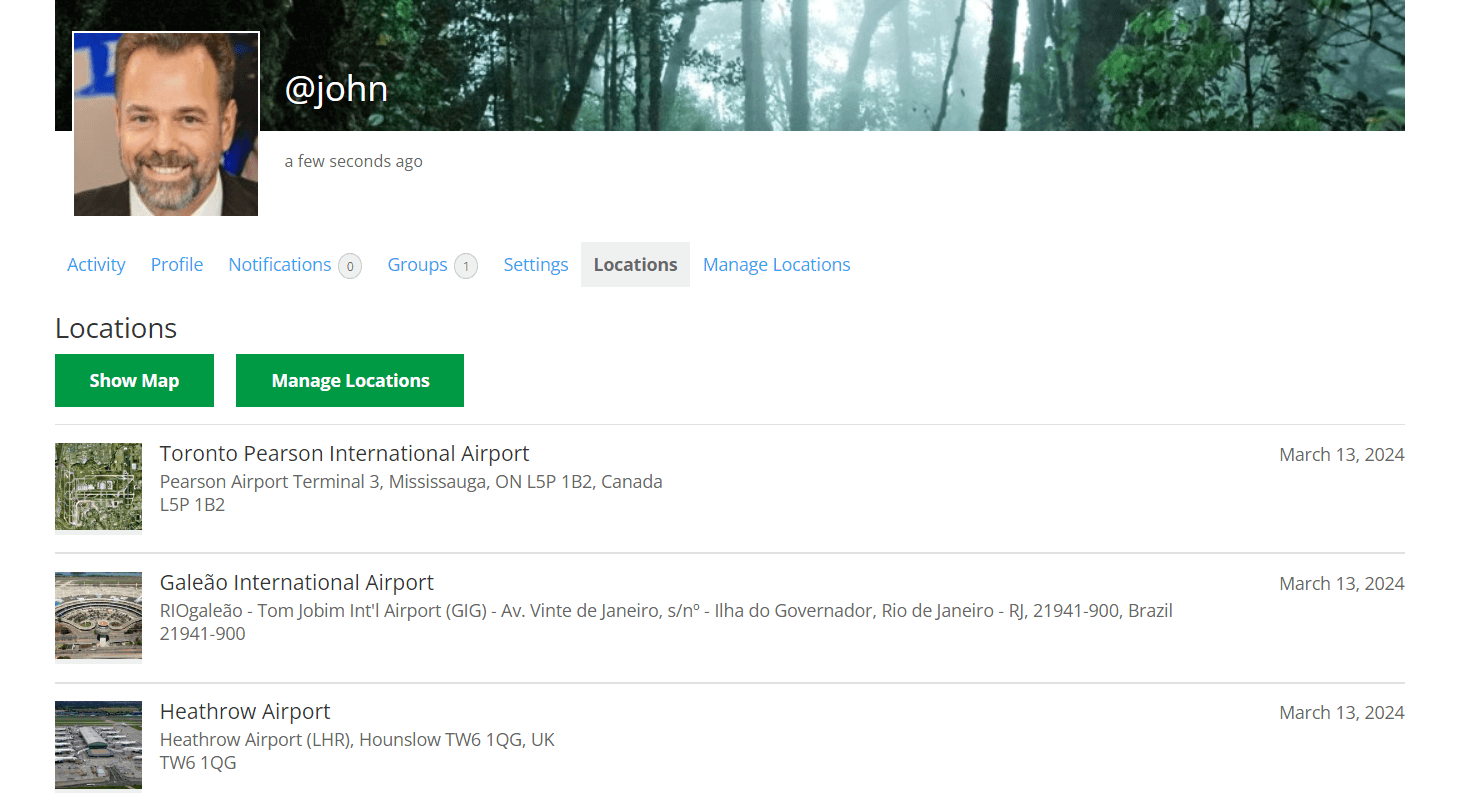The image size is (1460, 800).
Task: Click the Heathrow Airport thumbnail image
Action: (98, 745)
